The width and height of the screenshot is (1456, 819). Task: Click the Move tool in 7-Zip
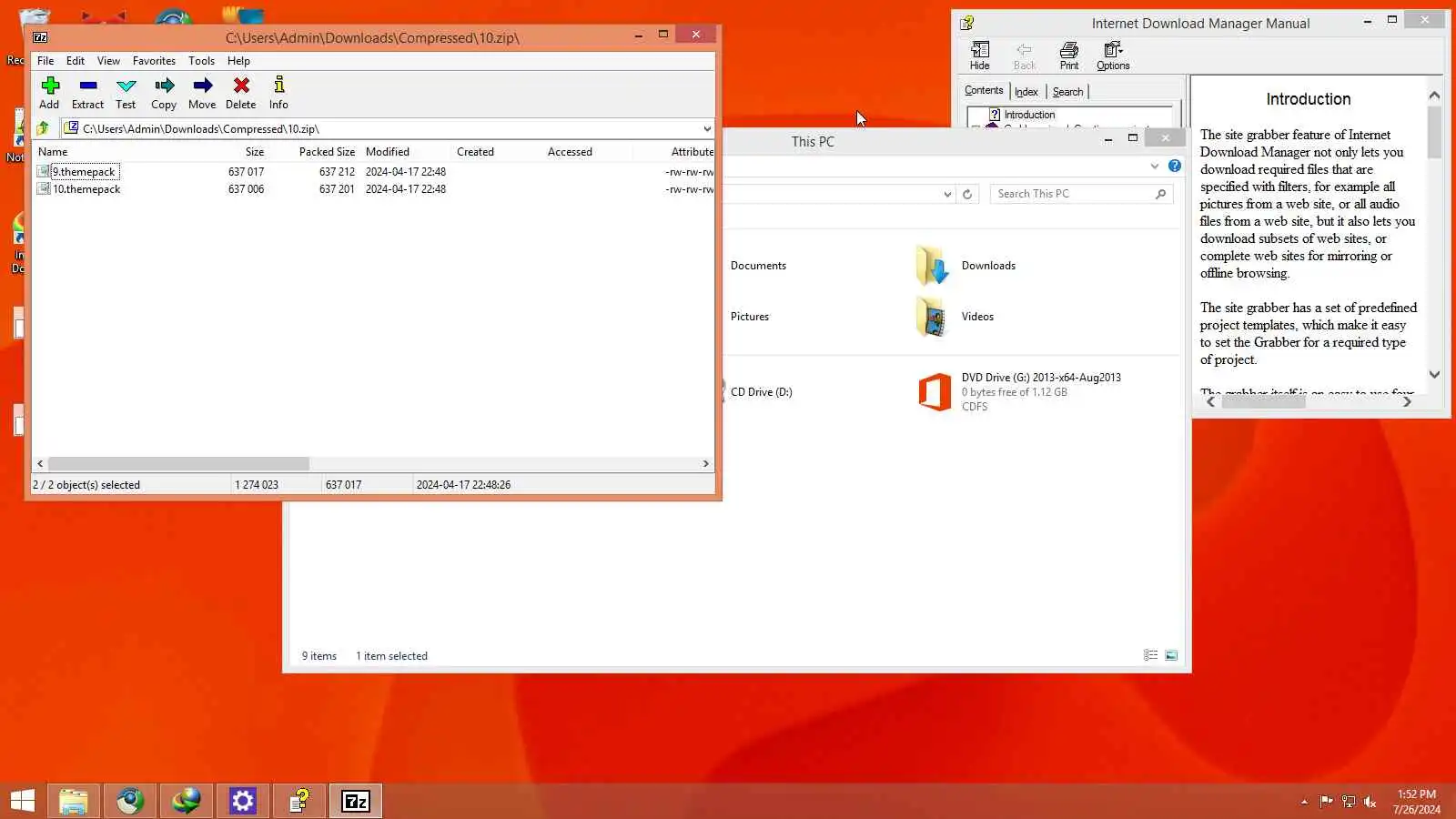click(202, 93)
